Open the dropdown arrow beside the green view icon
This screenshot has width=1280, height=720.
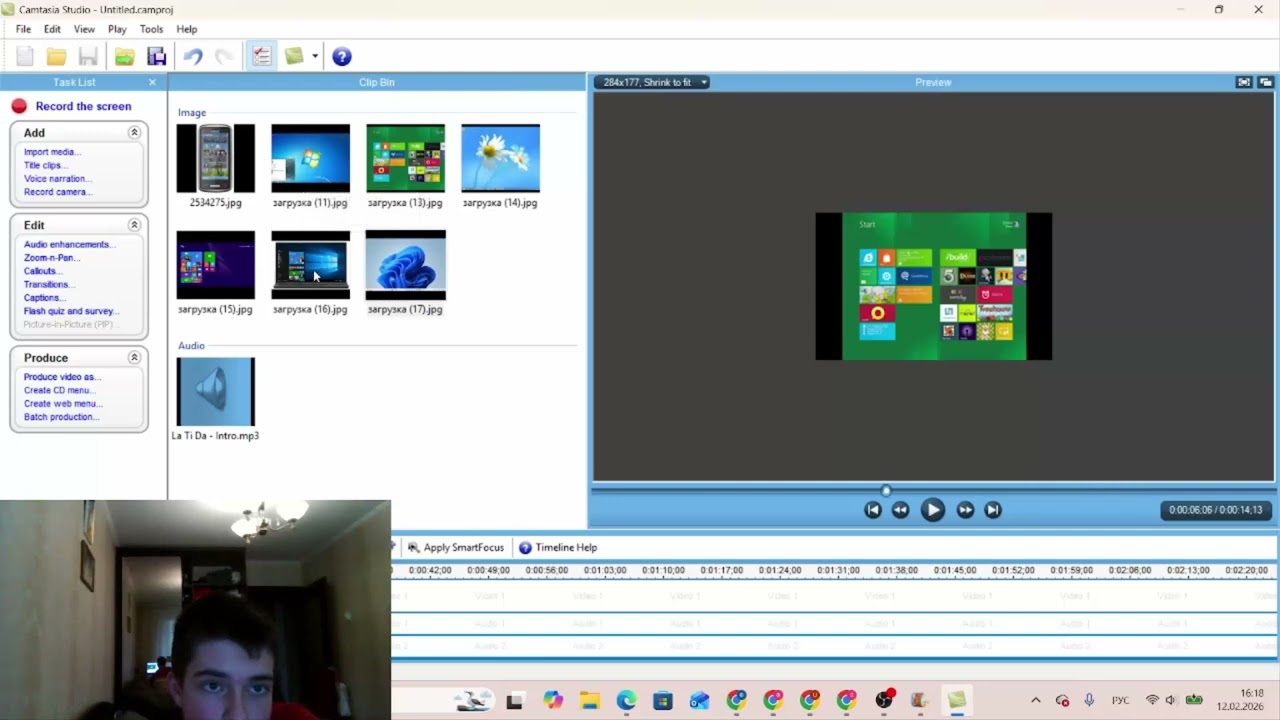point(315,57)
